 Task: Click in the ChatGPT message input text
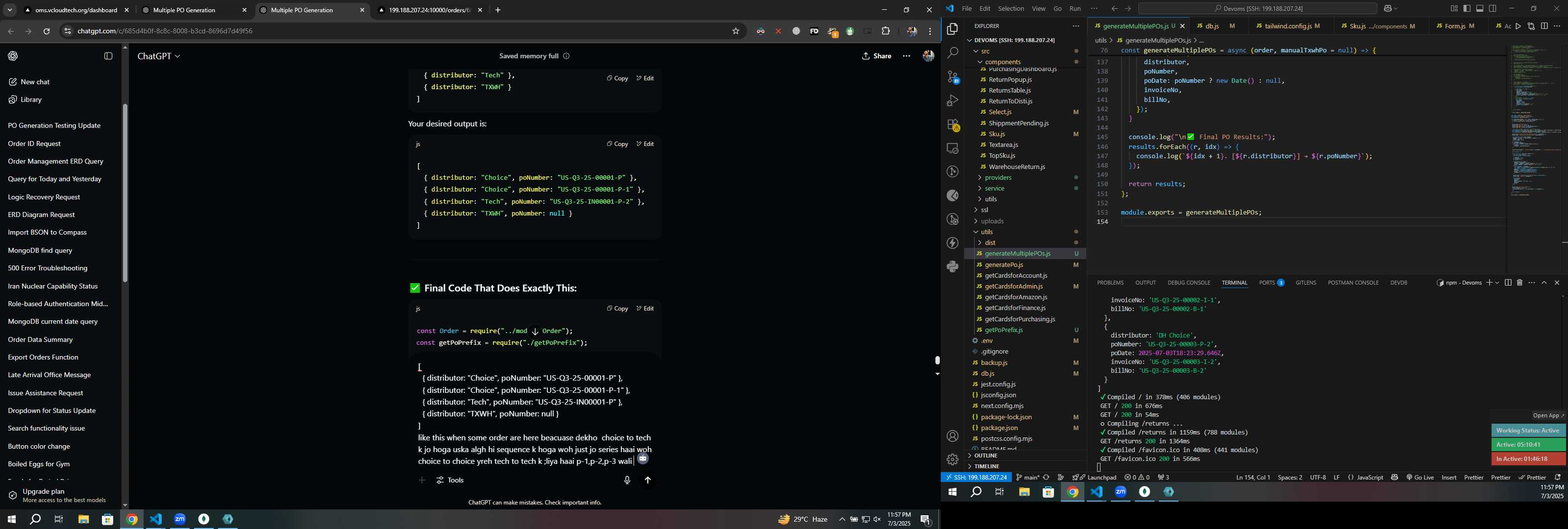[x=535, y=414]
